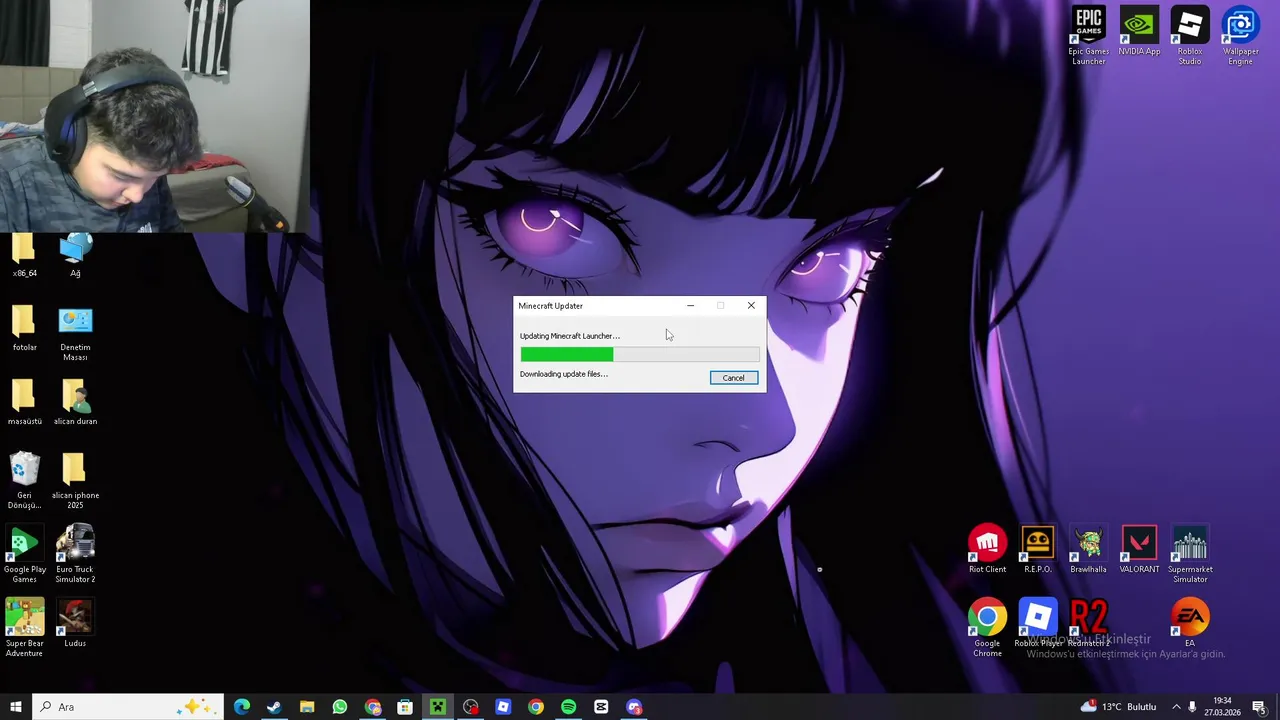This screenshot has height=720, width=1280.
Task: Select the EA app desktop icon
Action: point(1190,623)
